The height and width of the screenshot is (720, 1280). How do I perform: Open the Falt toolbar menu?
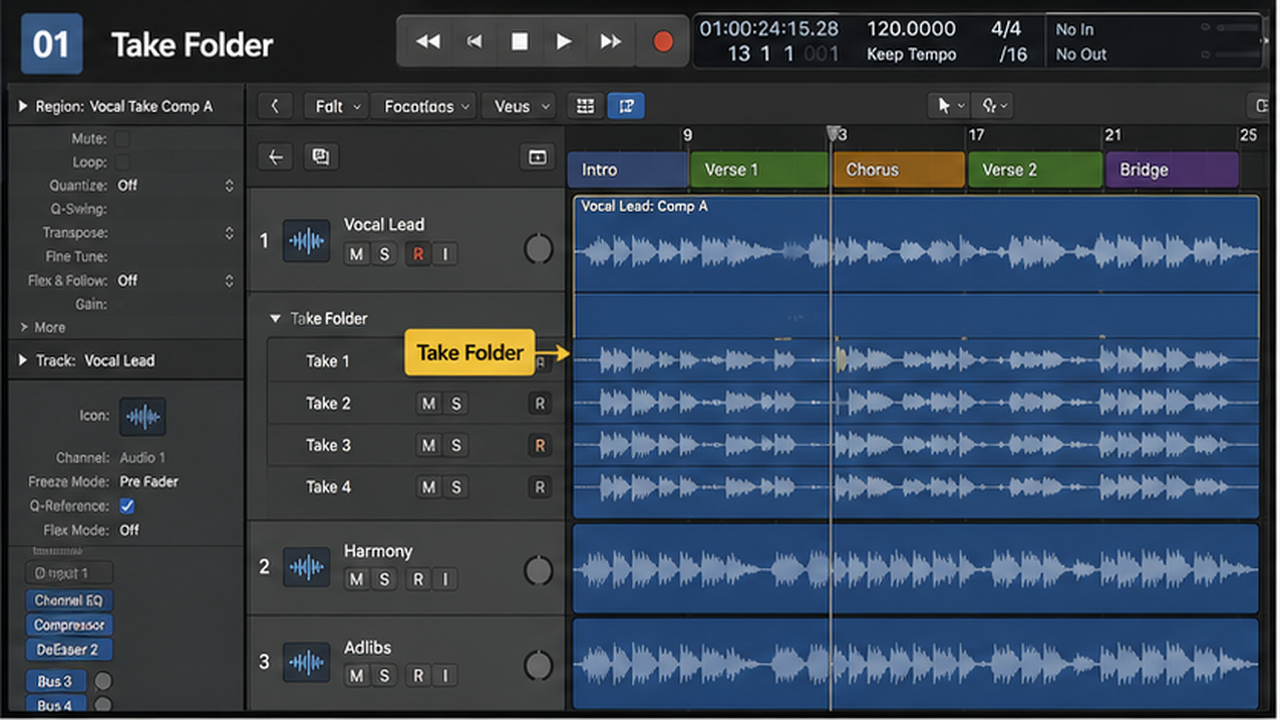(335, 106)
